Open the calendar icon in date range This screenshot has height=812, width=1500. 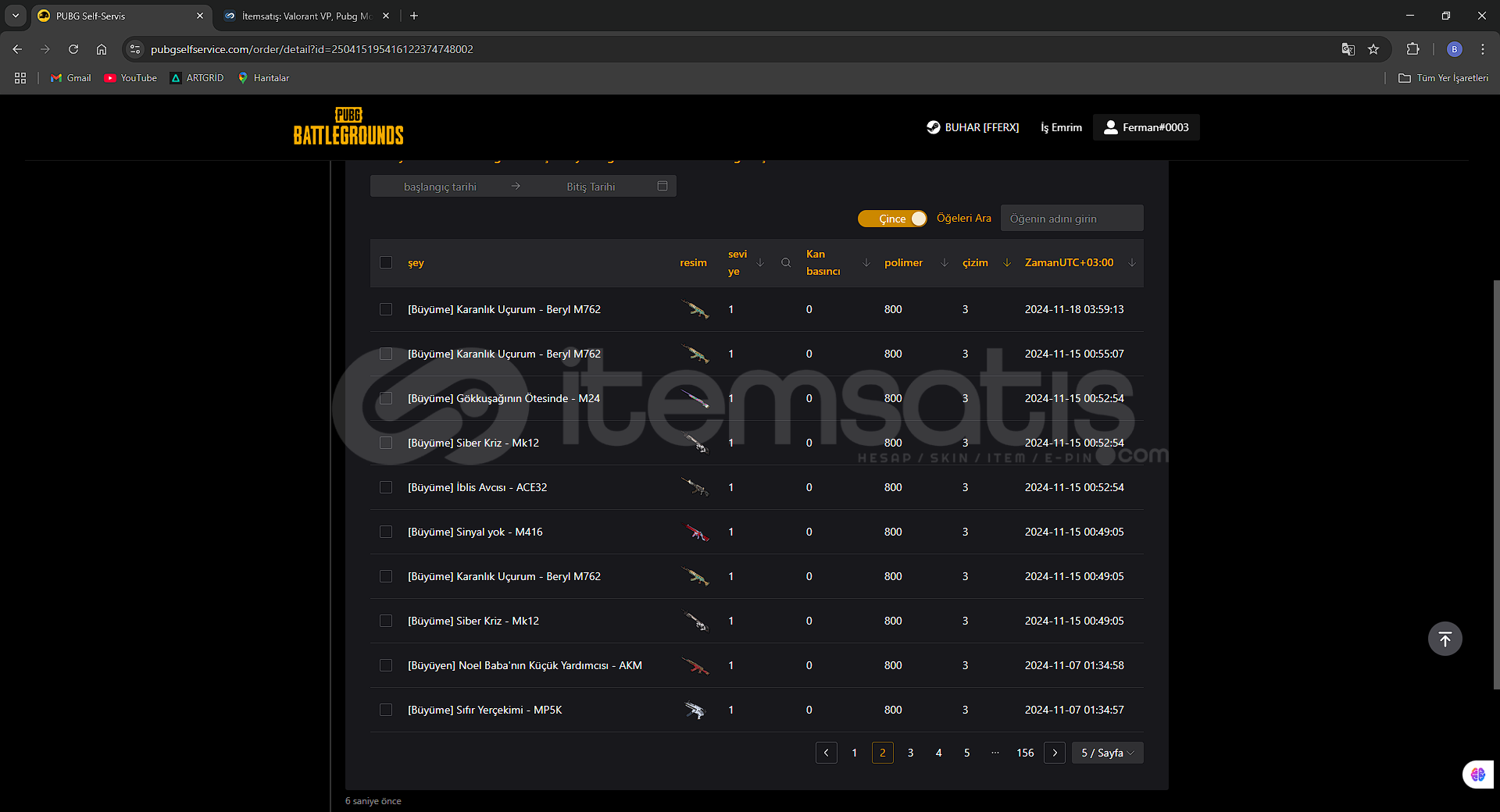662,186
